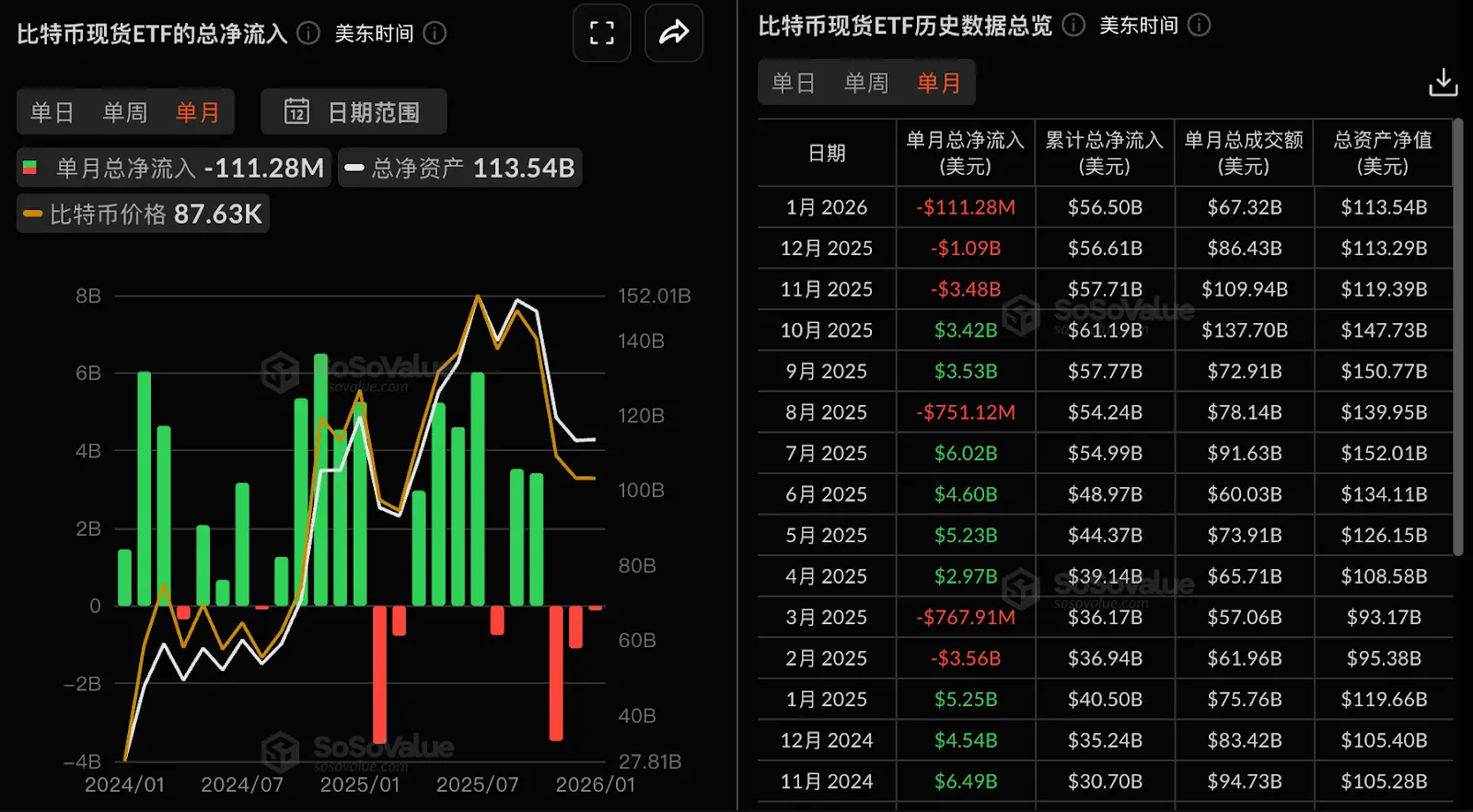
Task: Switch history table to 单日 tab
Action: pyautogui.click(x=794, y=83)
